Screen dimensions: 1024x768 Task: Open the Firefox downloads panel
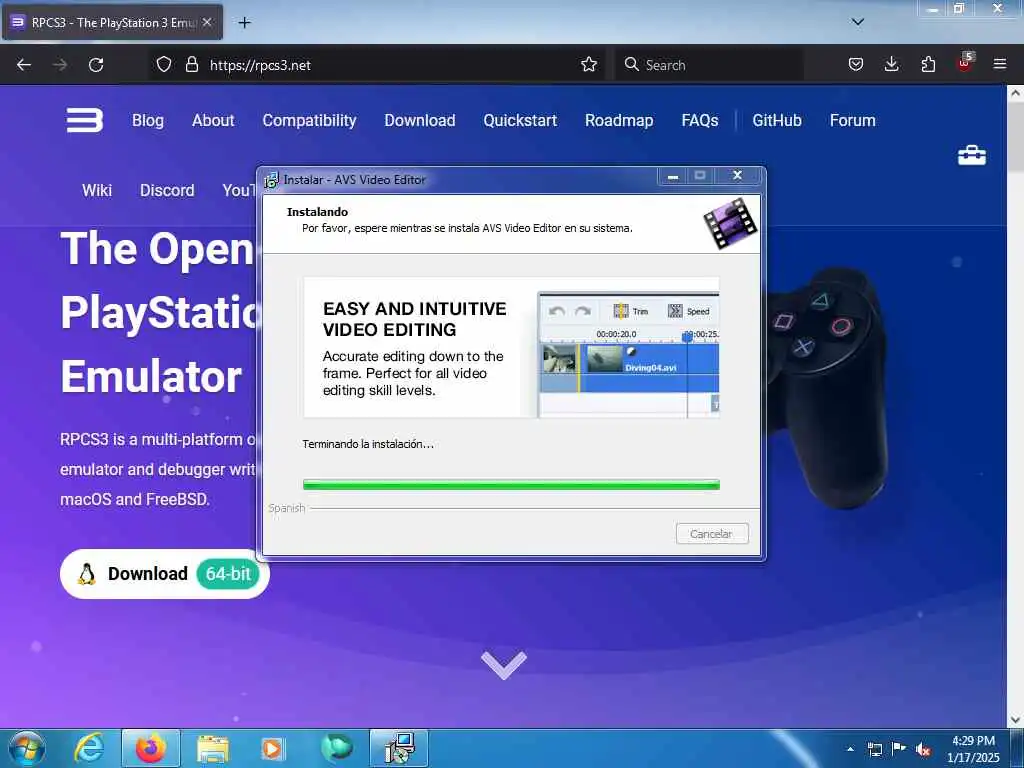point(891,64)
